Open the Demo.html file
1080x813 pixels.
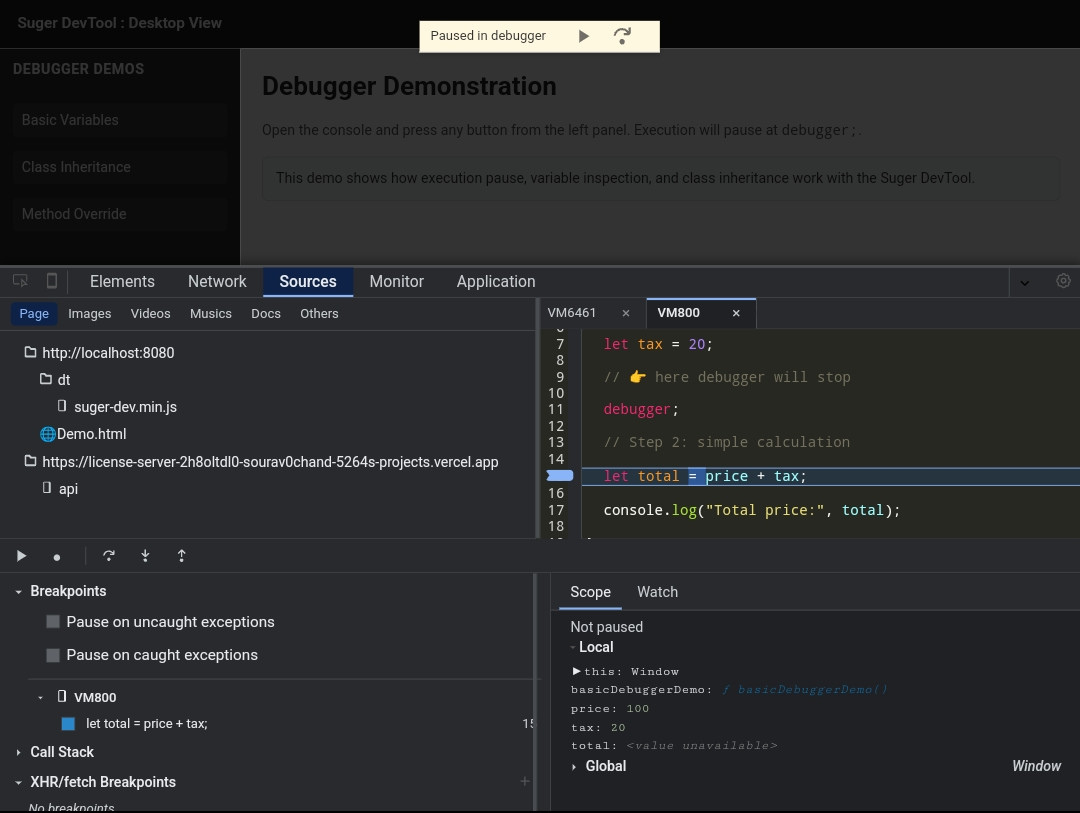click(x=83, y=434)
